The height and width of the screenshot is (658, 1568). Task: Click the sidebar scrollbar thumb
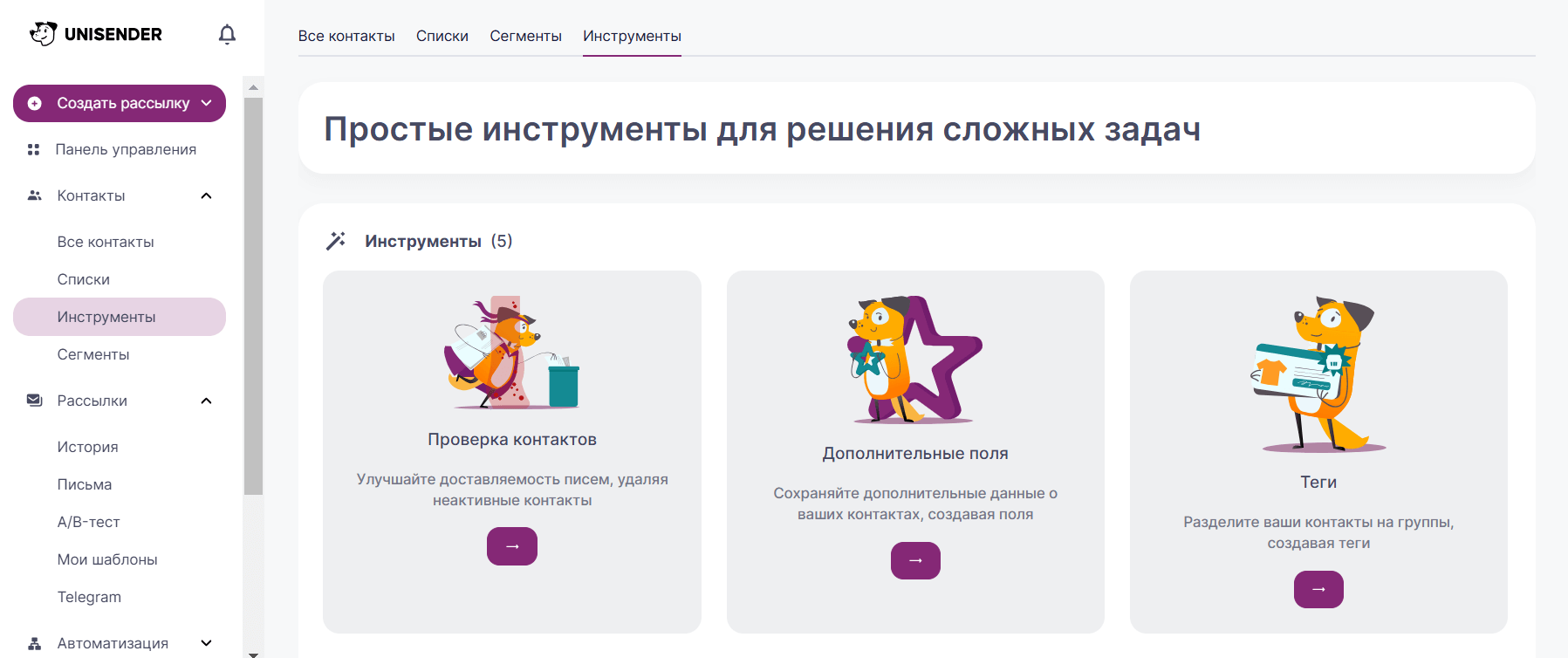(x=253, y=296)
